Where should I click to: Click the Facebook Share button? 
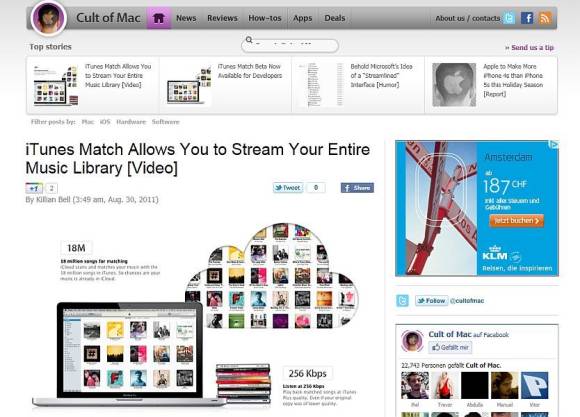pyautogui.click(x=357, y=188)
